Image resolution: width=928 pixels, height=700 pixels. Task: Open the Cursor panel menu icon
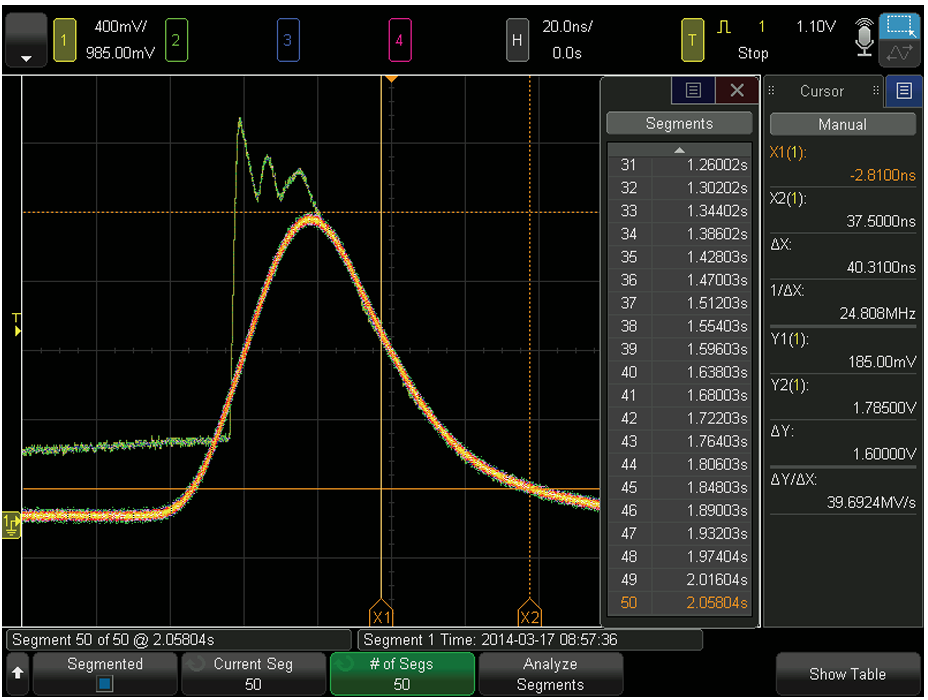904,91
